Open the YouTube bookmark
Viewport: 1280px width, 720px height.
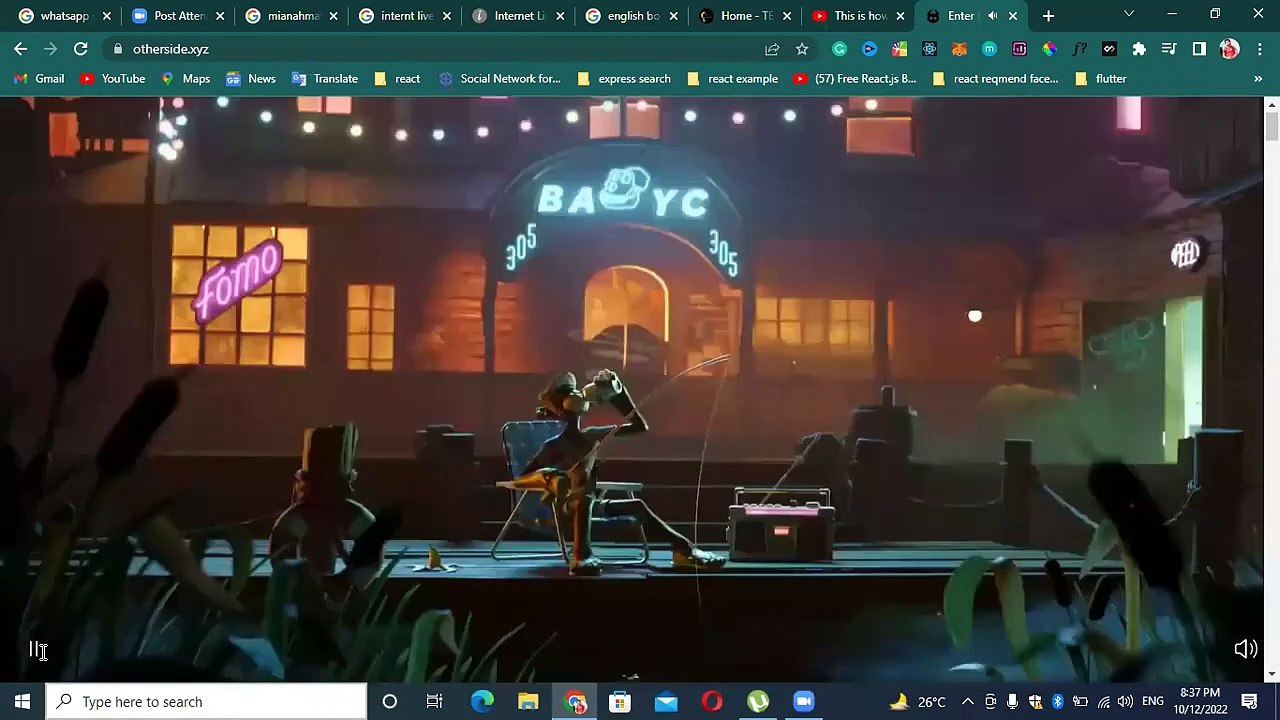pos(112,79)
